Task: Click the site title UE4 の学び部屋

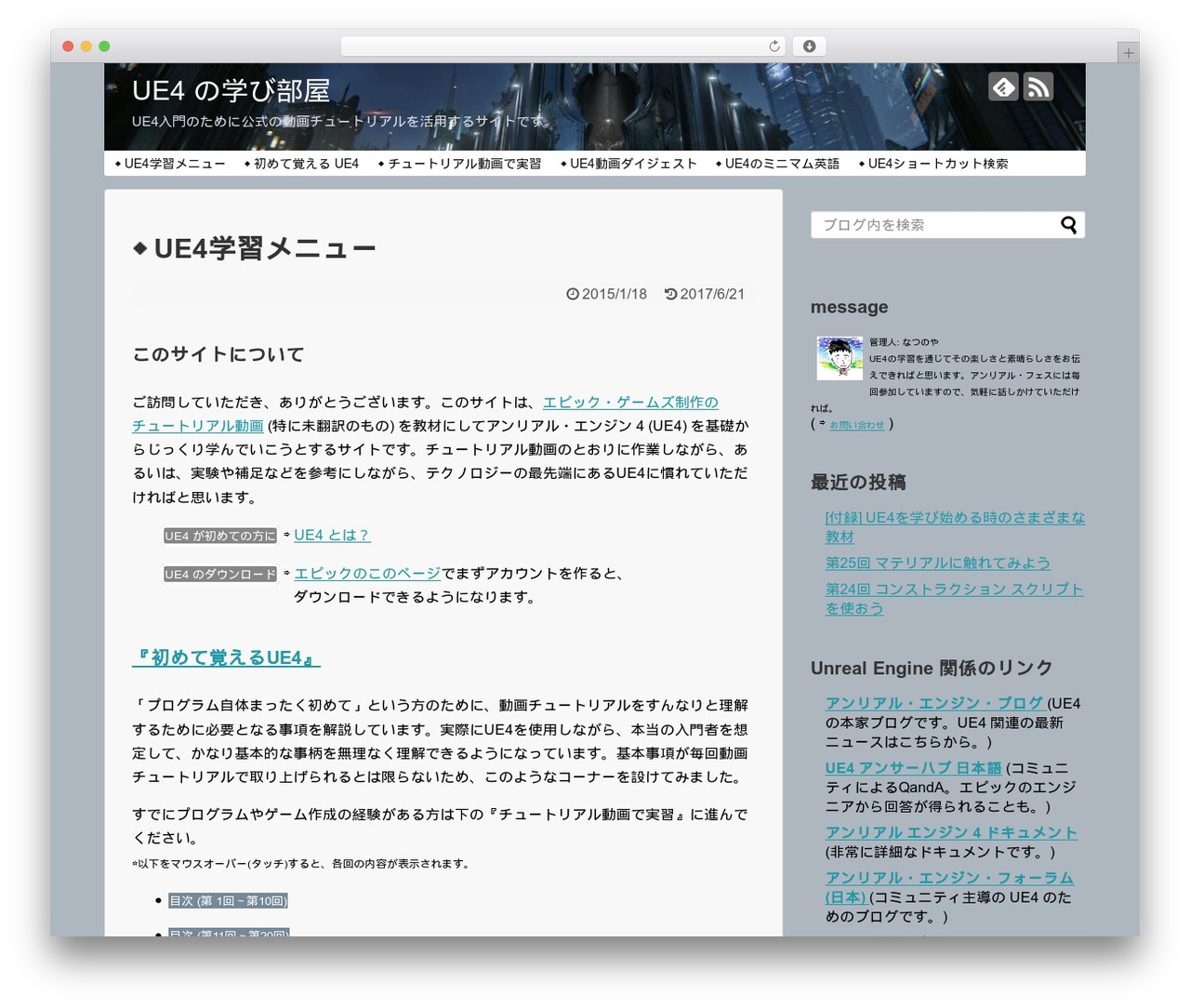Action: tap(231, 90)
